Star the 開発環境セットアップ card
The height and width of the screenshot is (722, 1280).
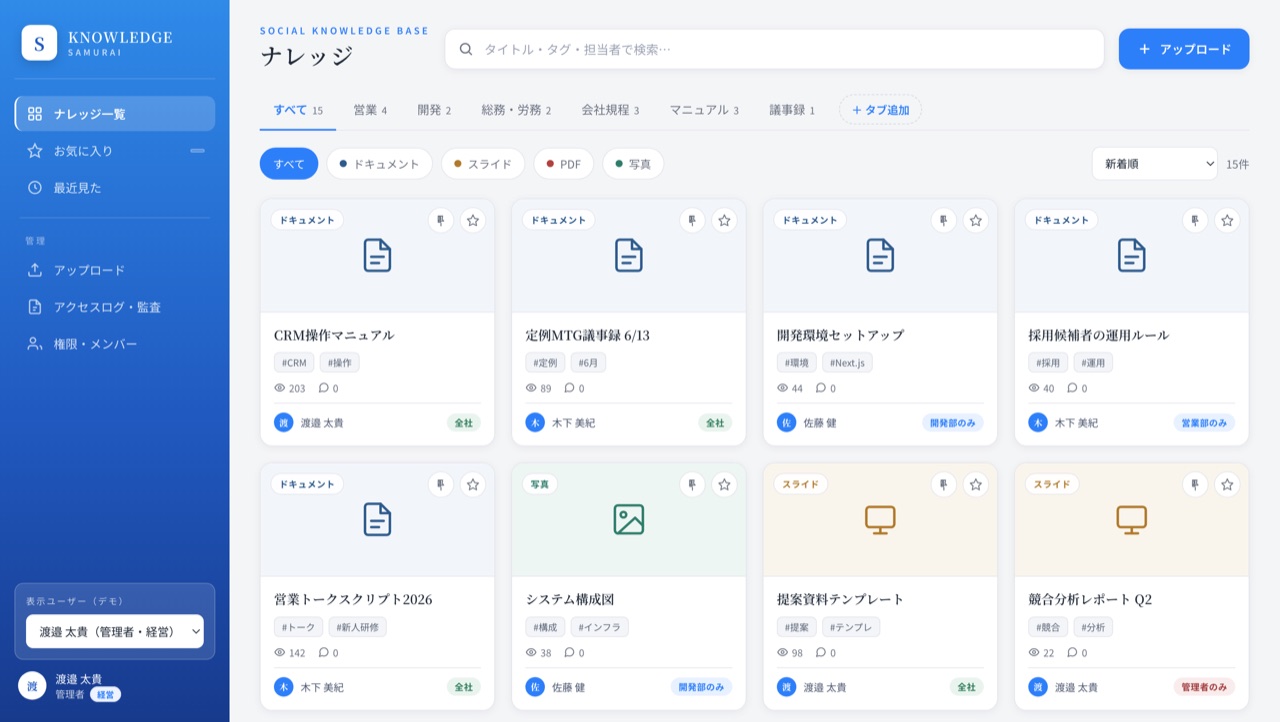click(x=976, y=220)
